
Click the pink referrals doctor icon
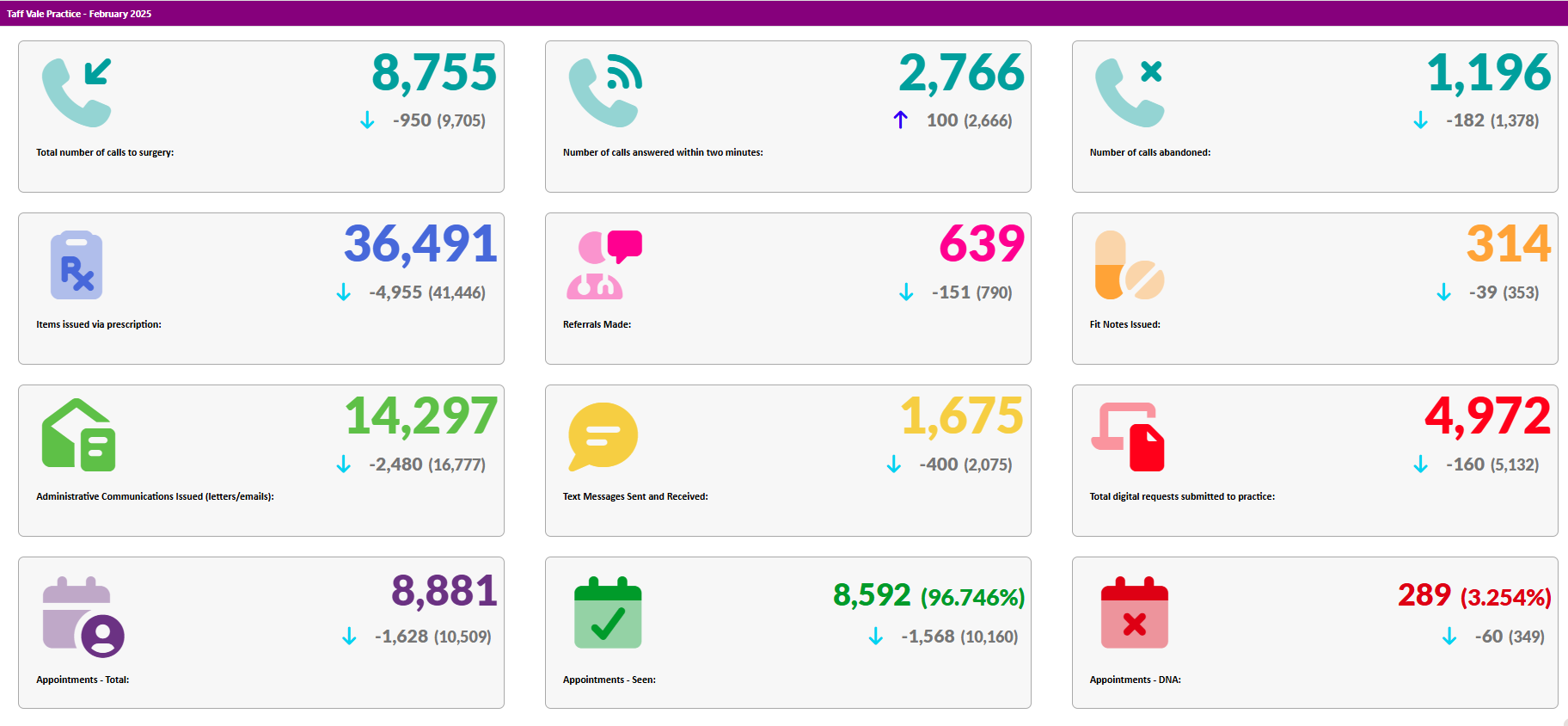[x=603, y=265]
